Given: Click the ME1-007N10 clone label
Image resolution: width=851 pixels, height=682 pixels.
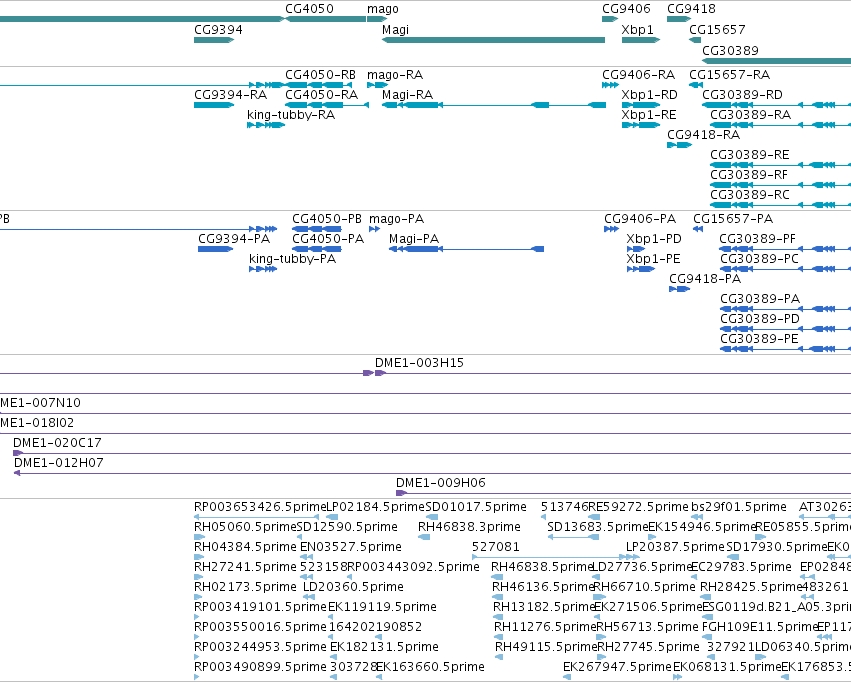Looking at the screenshot, I should 40,403.
